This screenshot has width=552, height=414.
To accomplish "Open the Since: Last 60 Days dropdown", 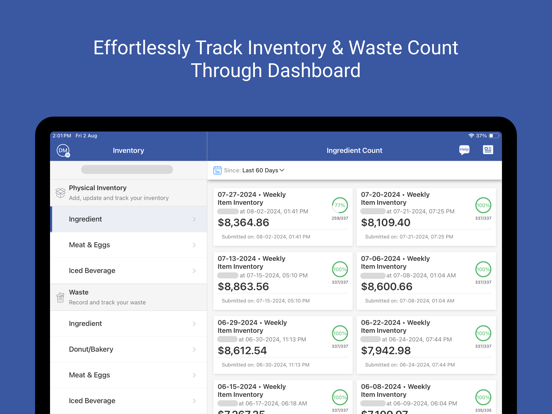I will (254, 170).
